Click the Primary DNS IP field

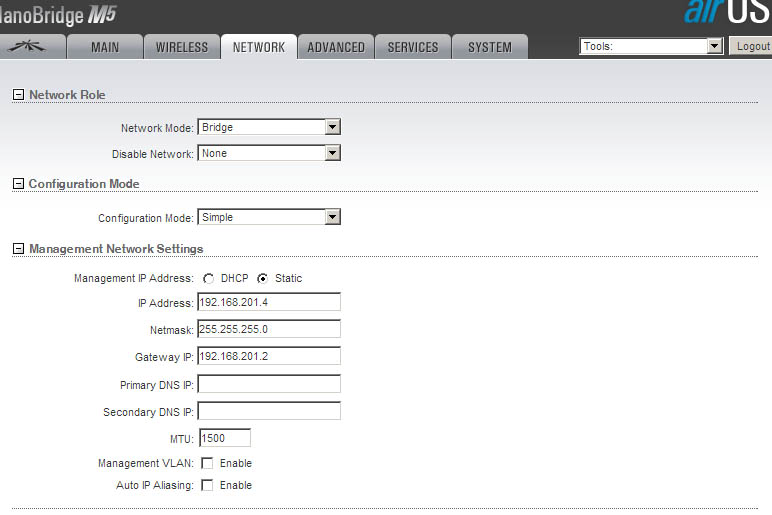pyautogui.click(x=269, y=384)
